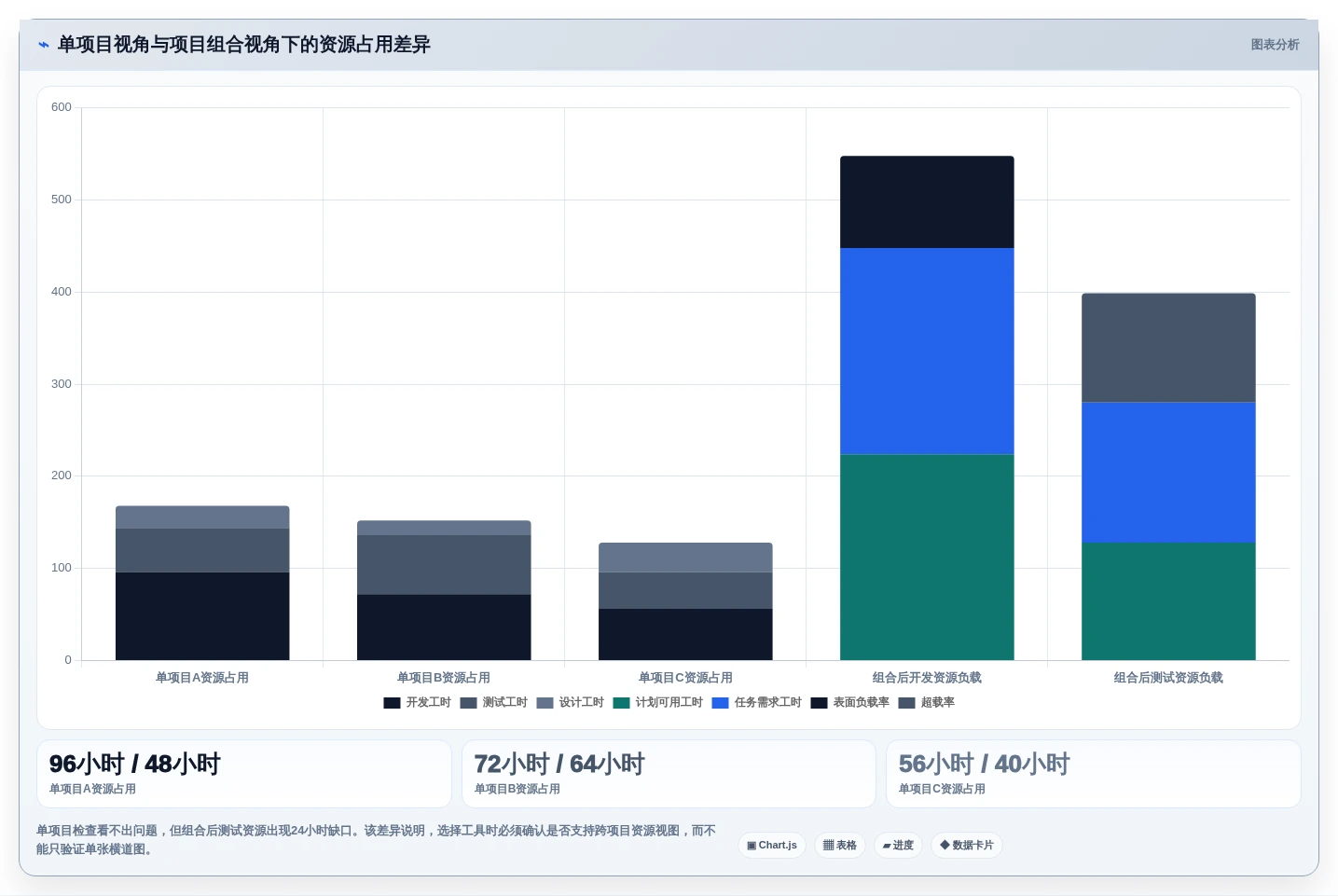Viewport: 1338px width, 896px height.
Task: Click the middle 测试工时 segment of 单项目A bar
Action: (x=202, y=550)
